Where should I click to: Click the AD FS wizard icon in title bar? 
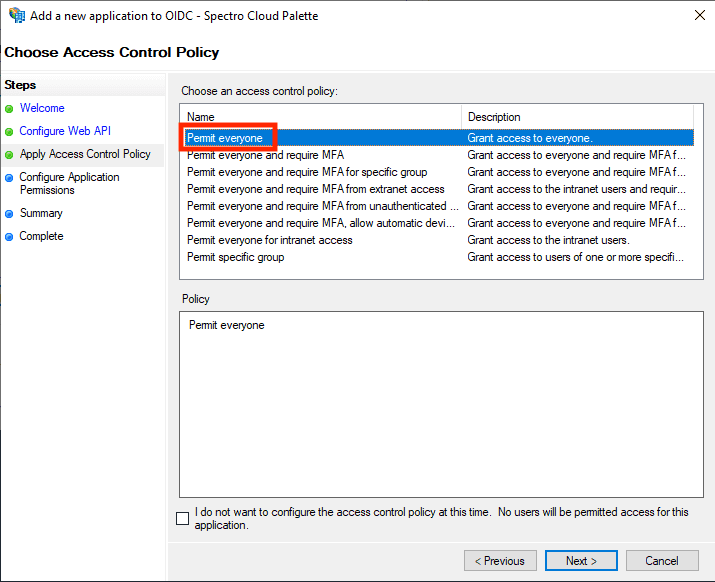pyautogui.click(x=17, y=16)
